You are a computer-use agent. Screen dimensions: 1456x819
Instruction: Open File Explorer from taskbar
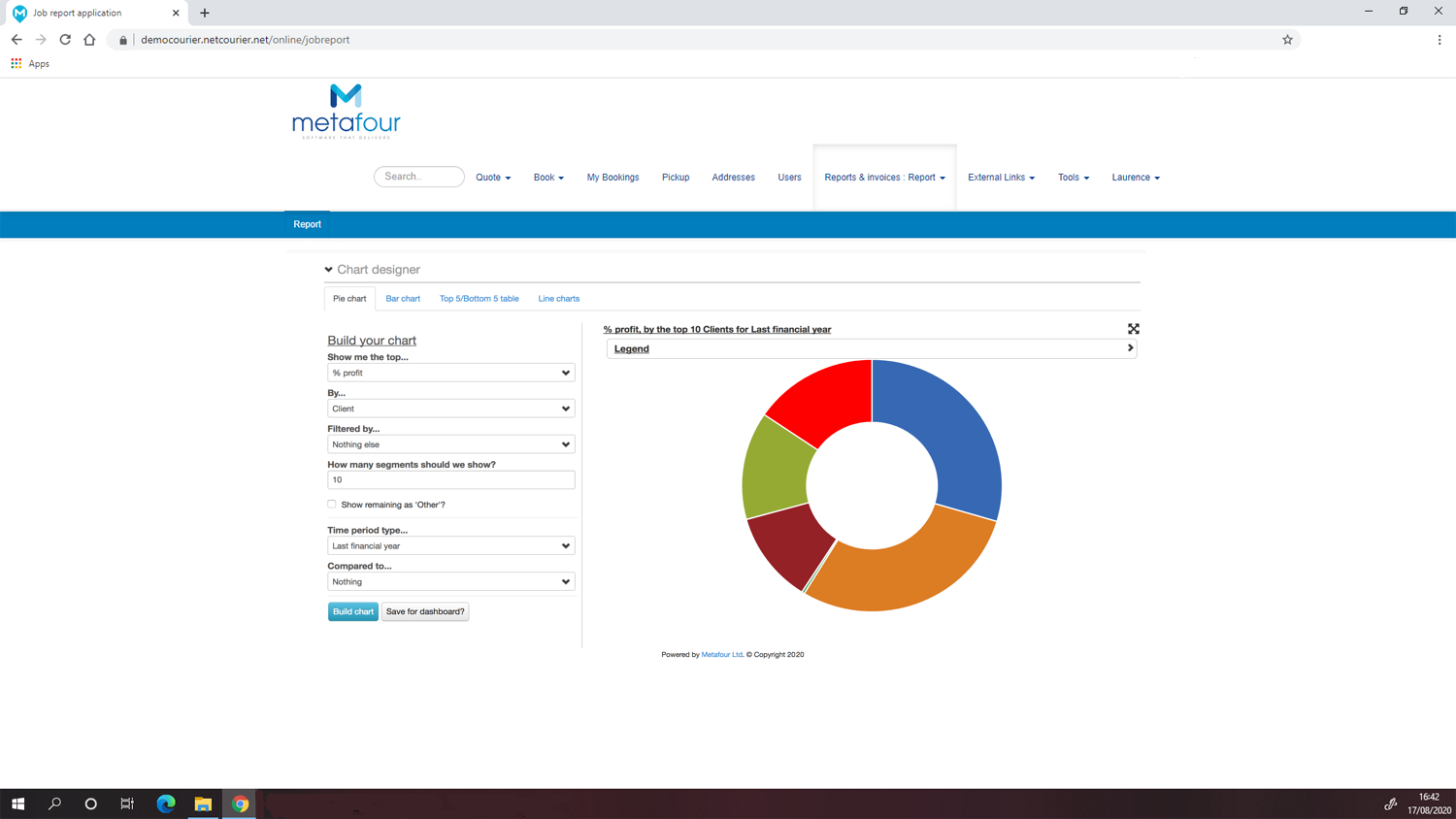tap(203, 803)
